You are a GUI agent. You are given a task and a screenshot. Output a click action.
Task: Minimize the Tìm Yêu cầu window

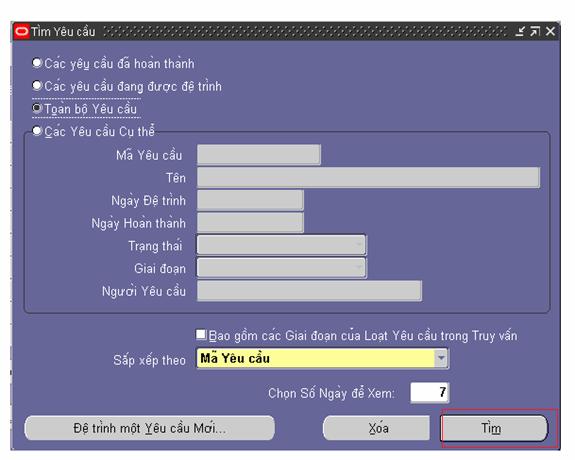pos(520,32)
